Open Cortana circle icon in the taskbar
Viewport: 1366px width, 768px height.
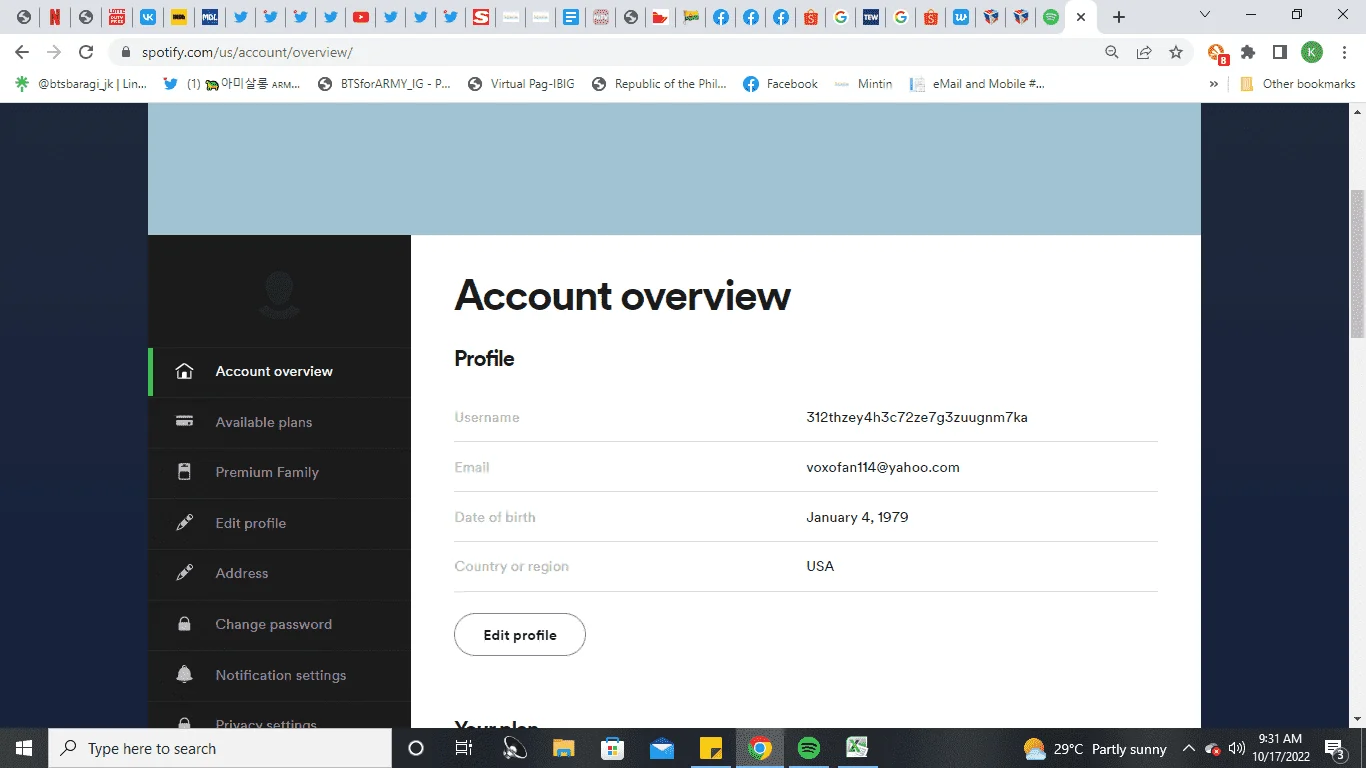[x=416, y=748]
